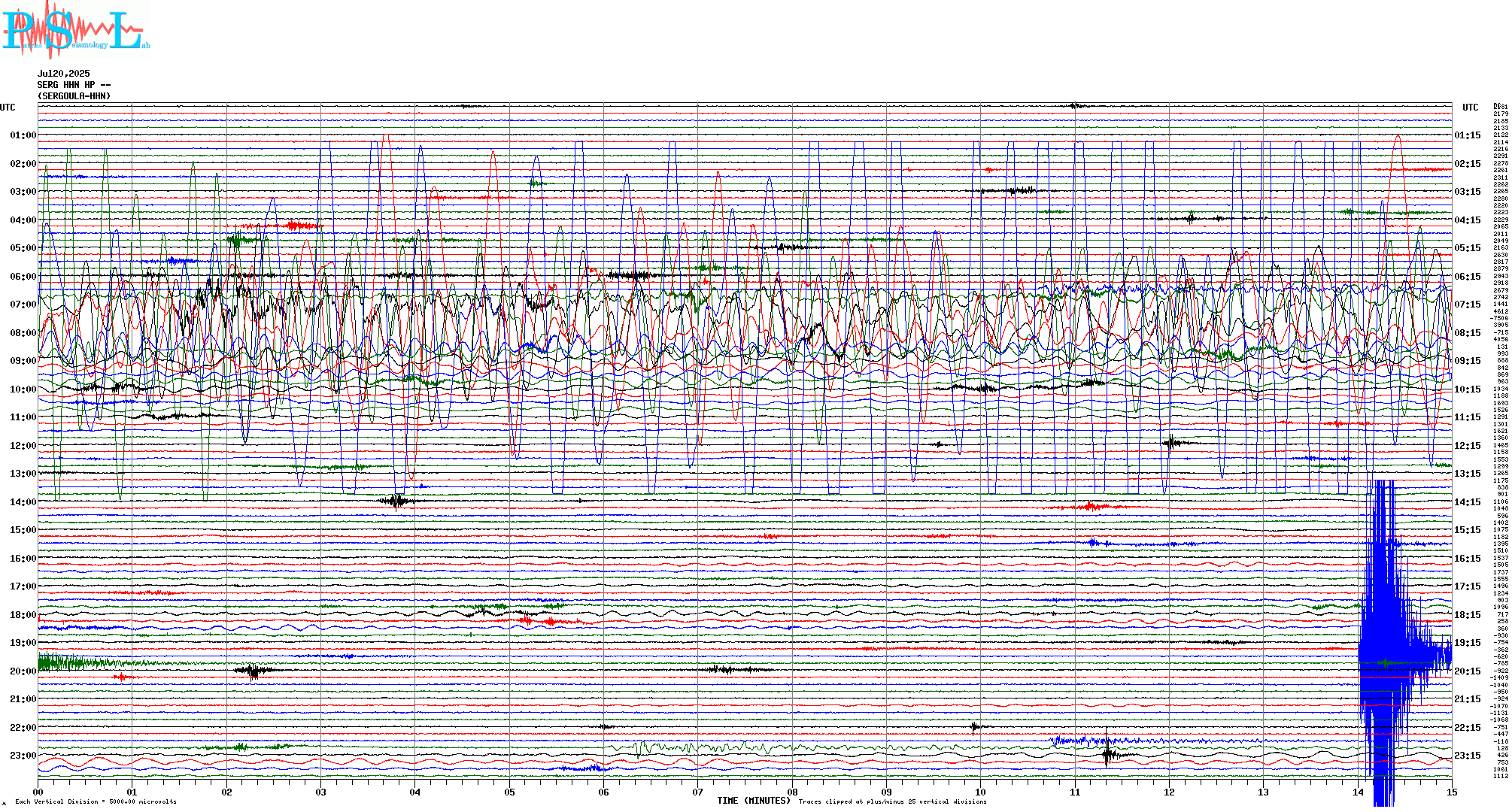The width and height of the screenshot is (1512, 812).
Task: Click the "11:00" hour label
Action: pyautogui.click(x=23, y=417)
